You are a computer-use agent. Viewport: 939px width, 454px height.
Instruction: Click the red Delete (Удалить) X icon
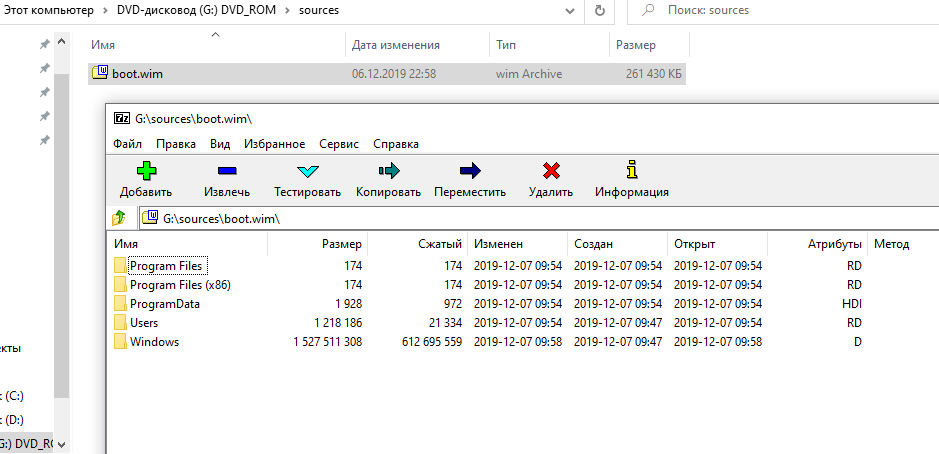pos(551,170)
